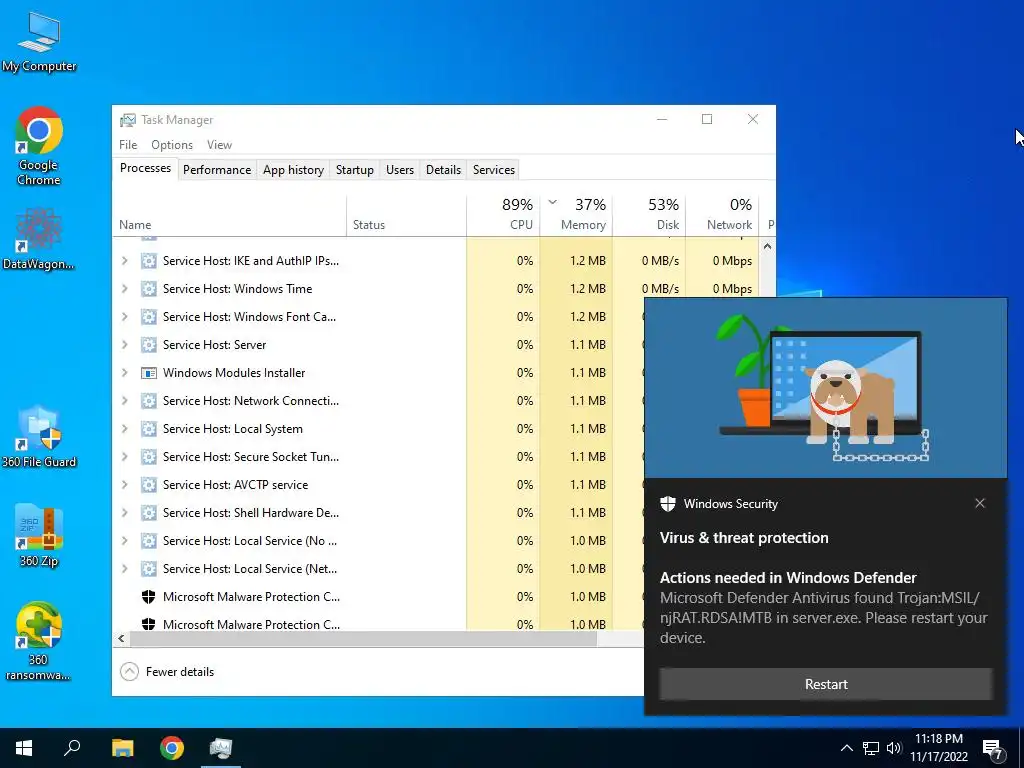Switch to the App history tab
The image size is (1024, 768).
click(x=293, y=170)
